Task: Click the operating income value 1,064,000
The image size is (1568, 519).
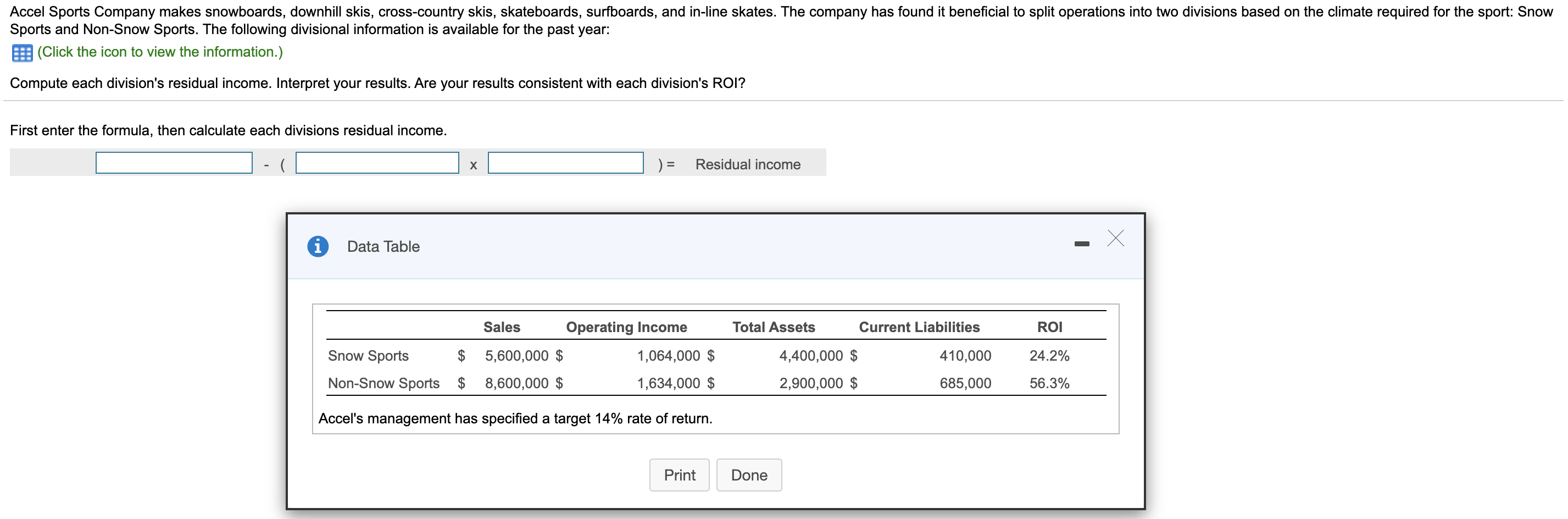Action: tap(668, 356)
